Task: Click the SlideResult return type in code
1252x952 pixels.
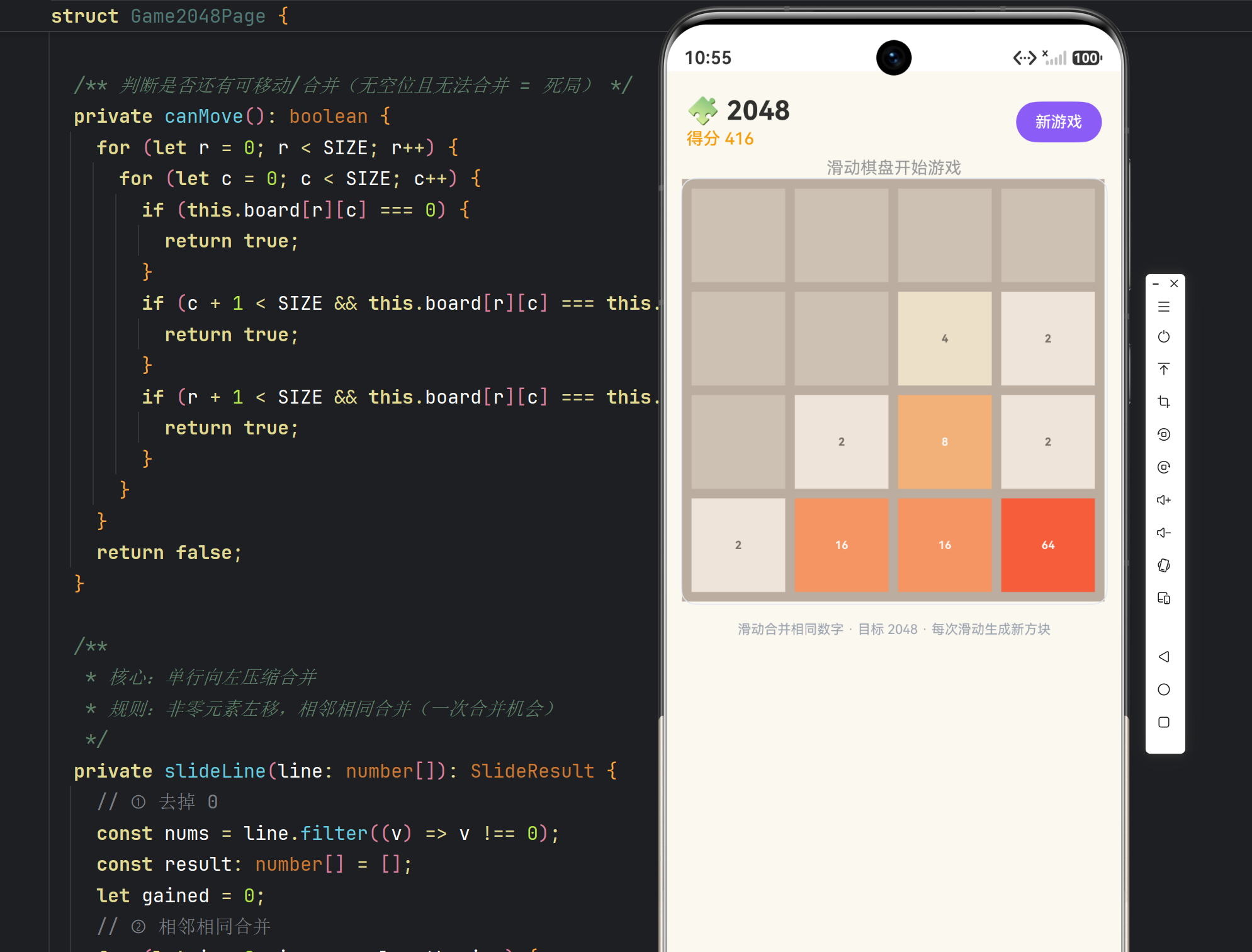Action: (x=533, y=771)
